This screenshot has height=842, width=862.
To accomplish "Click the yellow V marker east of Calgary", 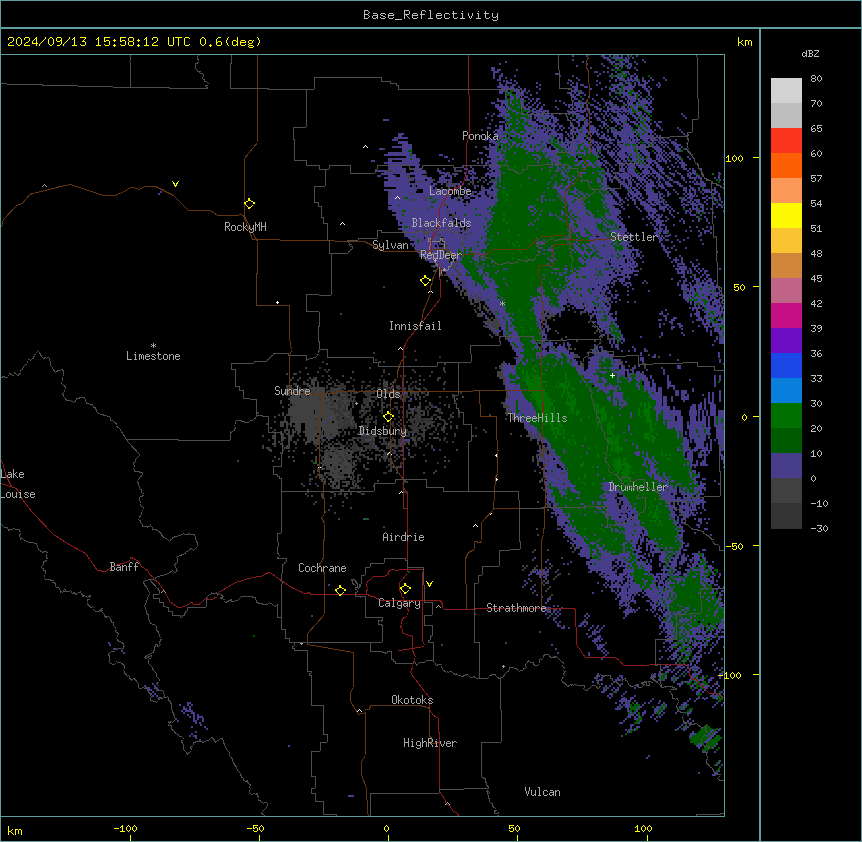I will tap(429, 584).
